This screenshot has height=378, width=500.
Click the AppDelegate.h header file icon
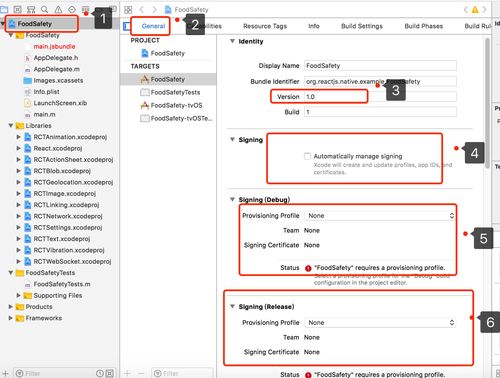pos(28,58)
